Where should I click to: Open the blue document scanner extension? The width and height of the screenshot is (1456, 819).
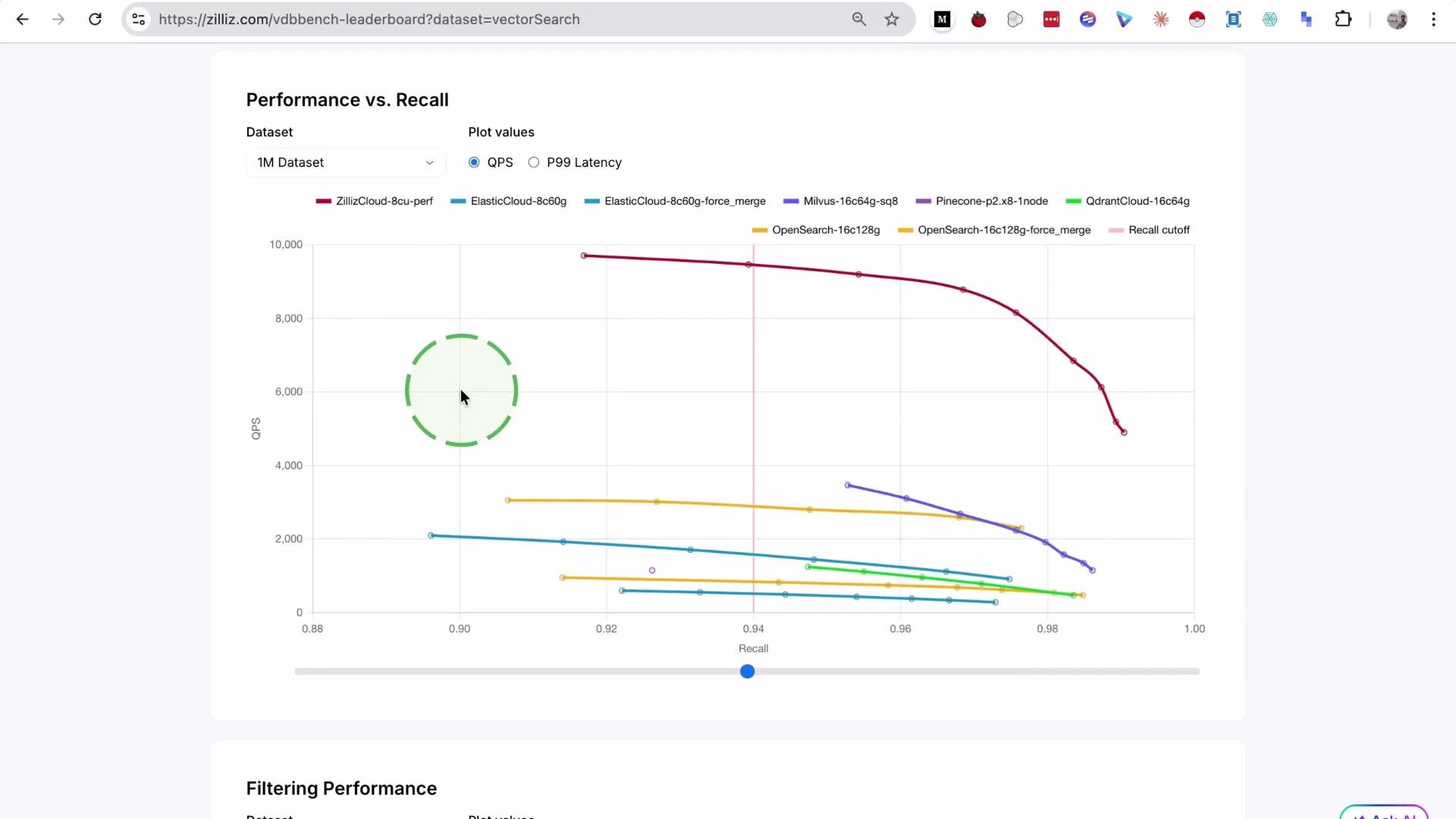1234,20
